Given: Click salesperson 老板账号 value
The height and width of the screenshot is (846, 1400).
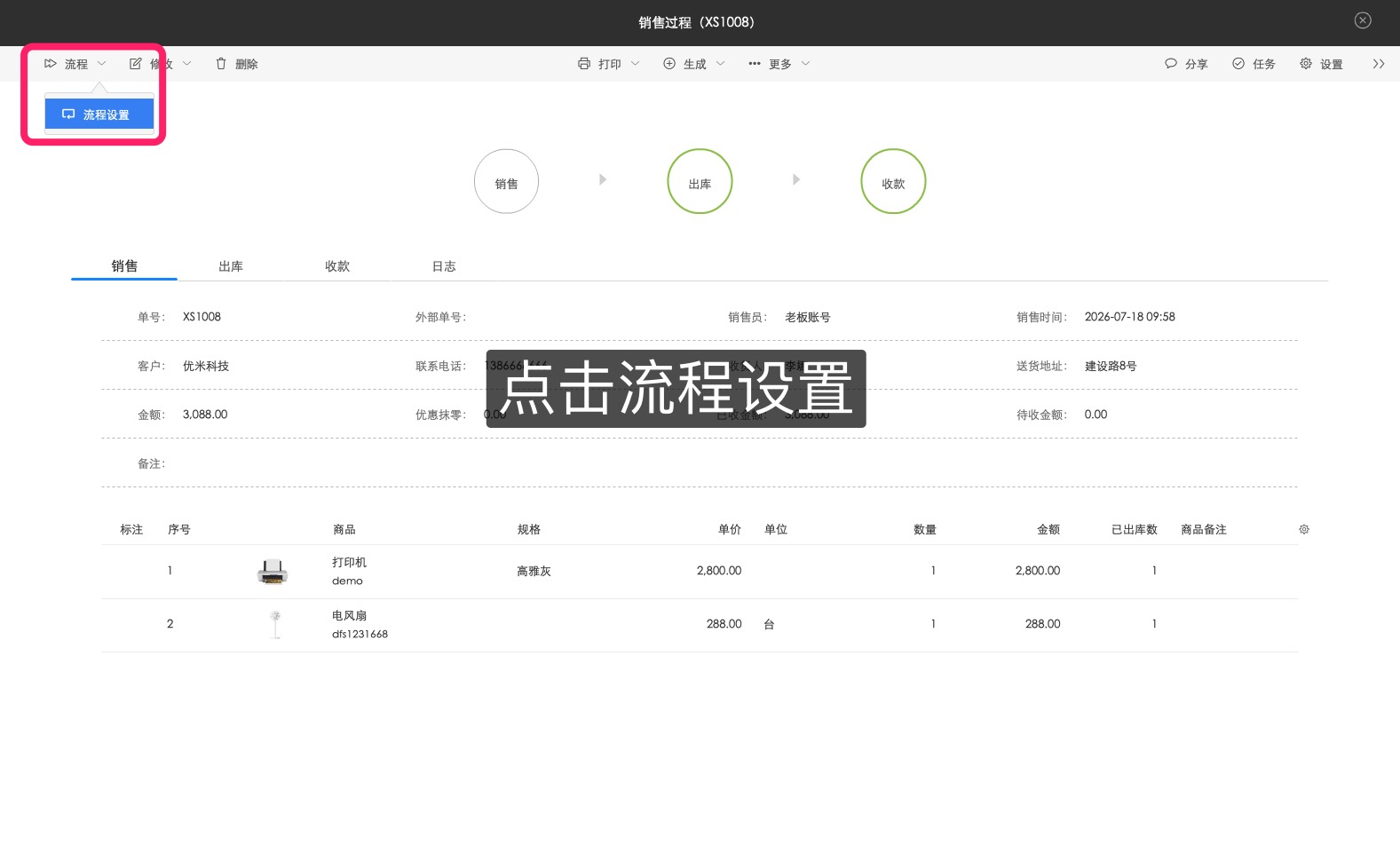Looking at the screenshot, I should 808,317.
